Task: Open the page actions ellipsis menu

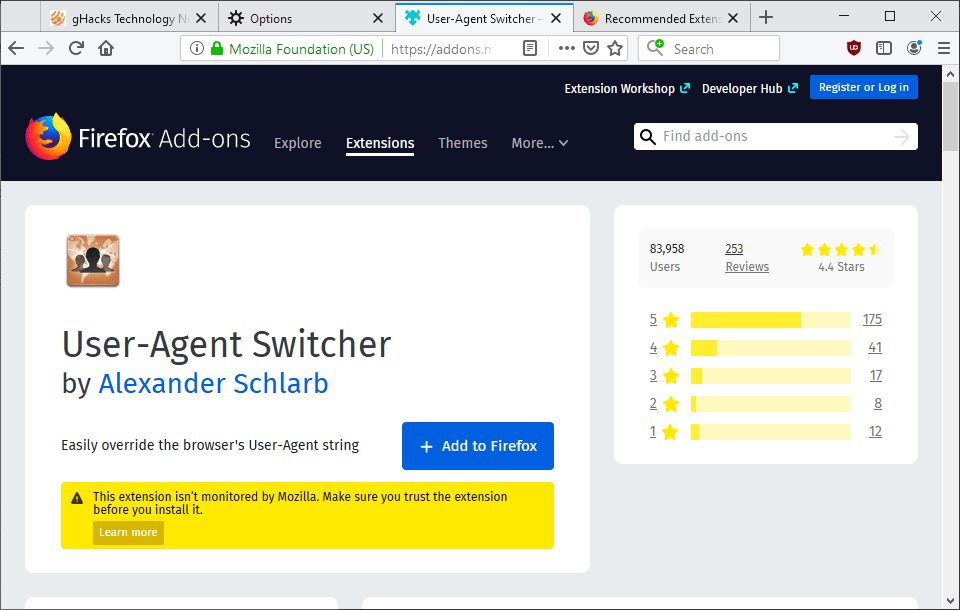Action: pos(566,47)
